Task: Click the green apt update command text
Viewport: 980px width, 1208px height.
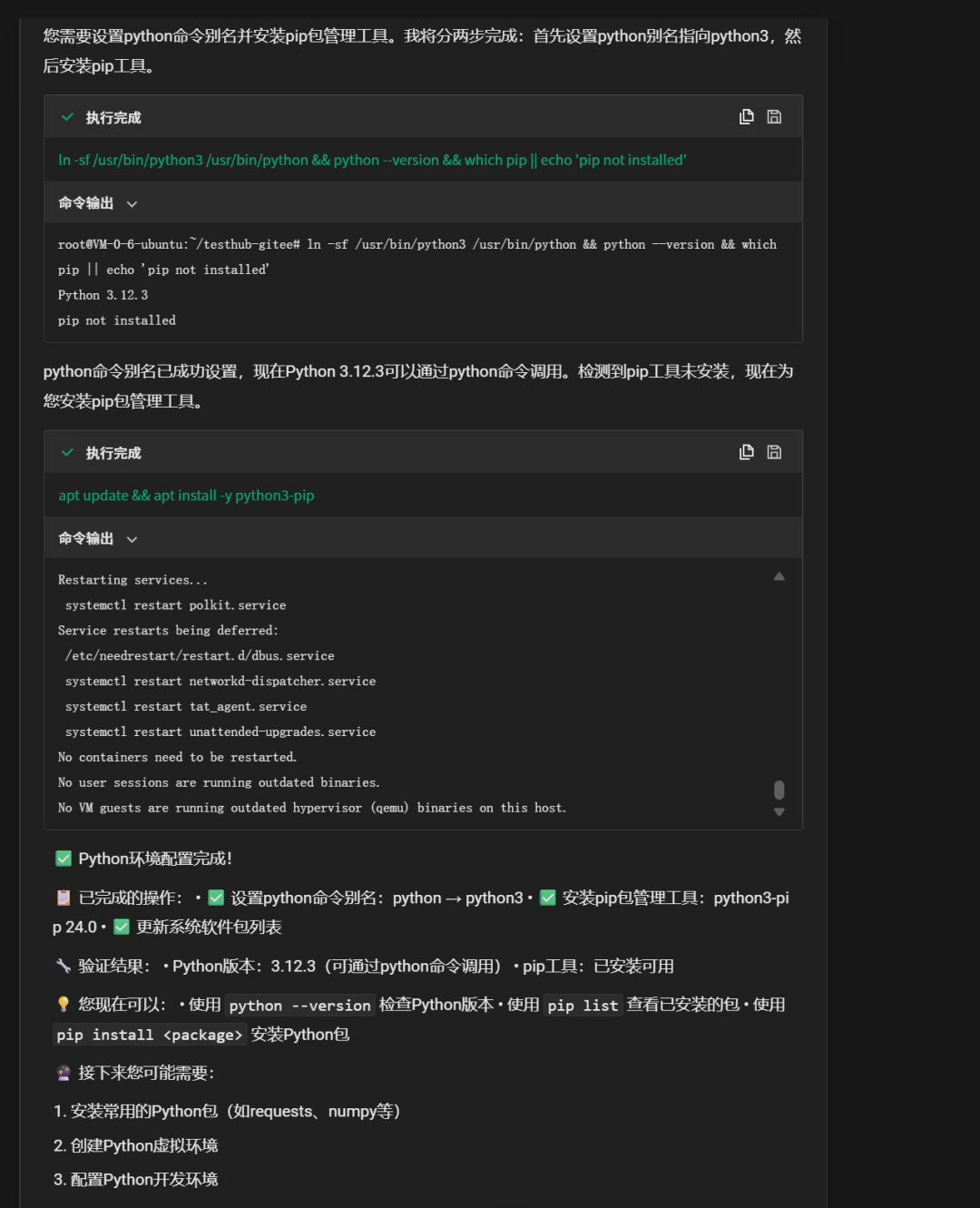Action: tap(186, 496)
